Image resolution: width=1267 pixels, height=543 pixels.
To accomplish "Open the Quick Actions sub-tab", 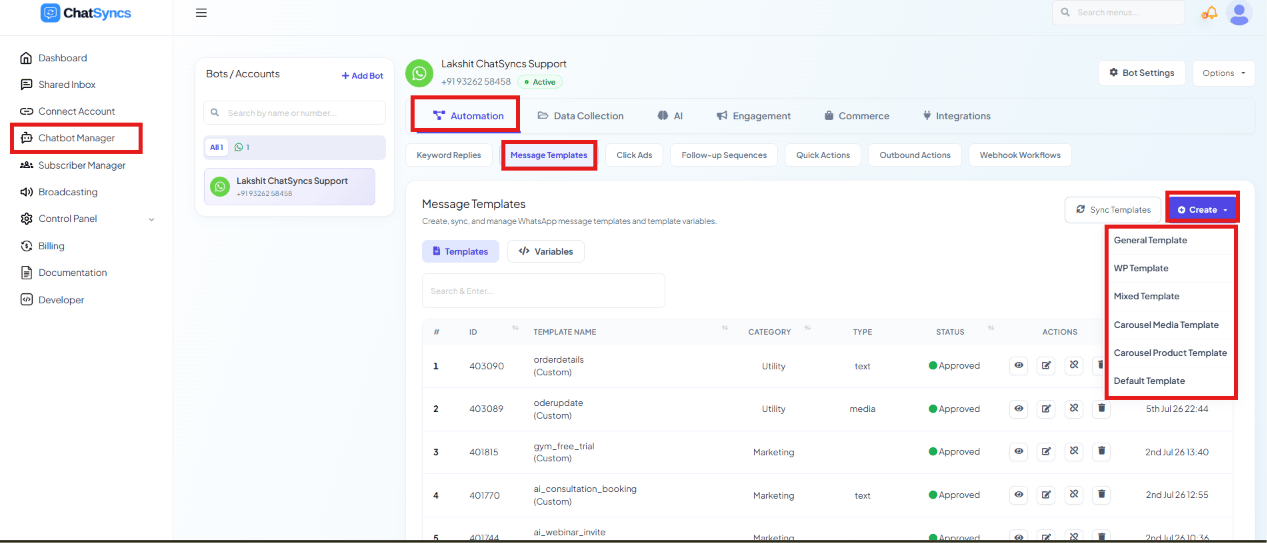I will coord(823,155).
